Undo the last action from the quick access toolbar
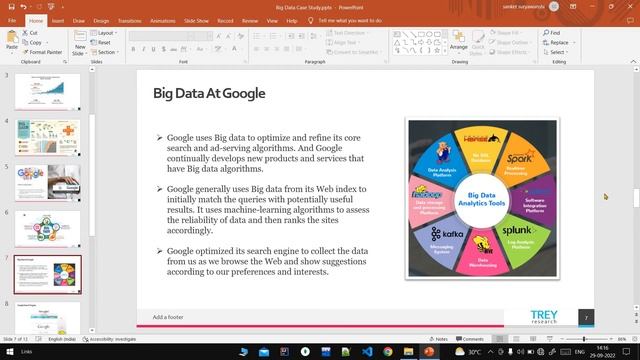Image resolution: width=640 pixels, height=360 pixels. click(x=23, y=7)
